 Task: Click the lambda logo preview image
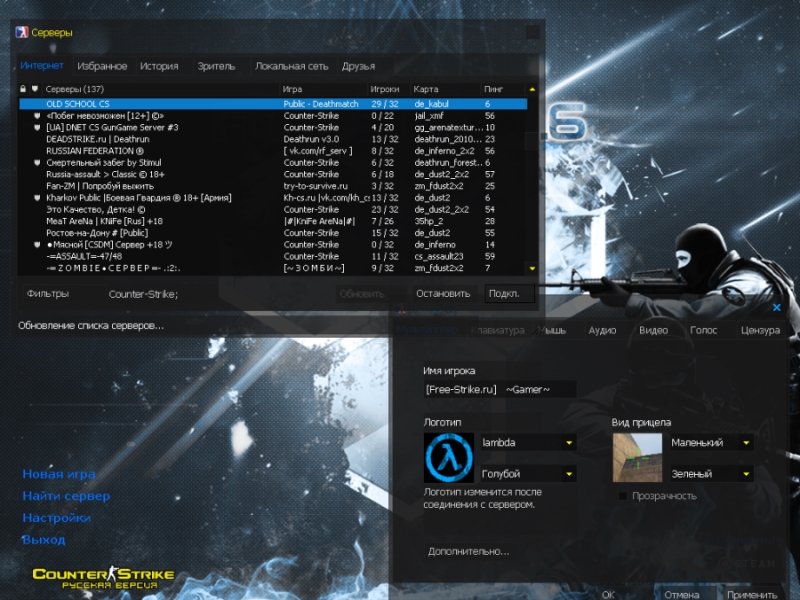tap(448, 458)
